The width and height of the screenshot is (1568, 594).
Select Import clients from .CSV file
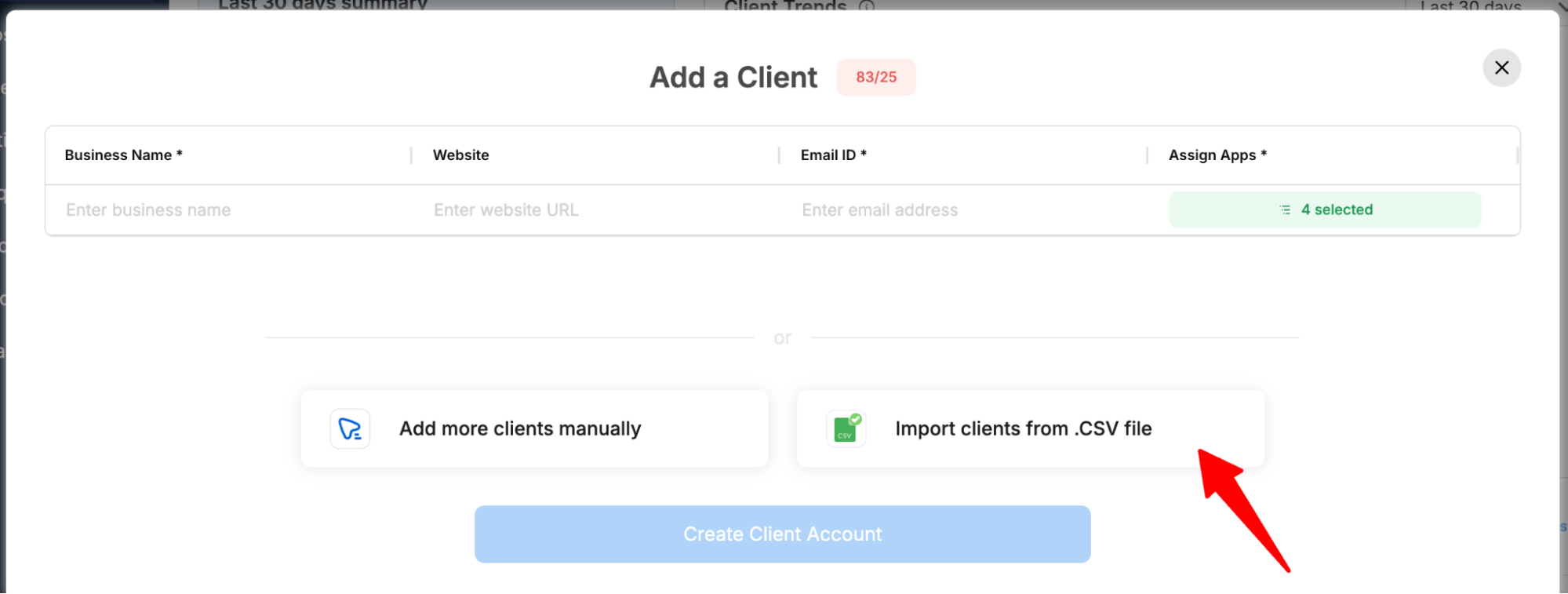[1031, 428]
